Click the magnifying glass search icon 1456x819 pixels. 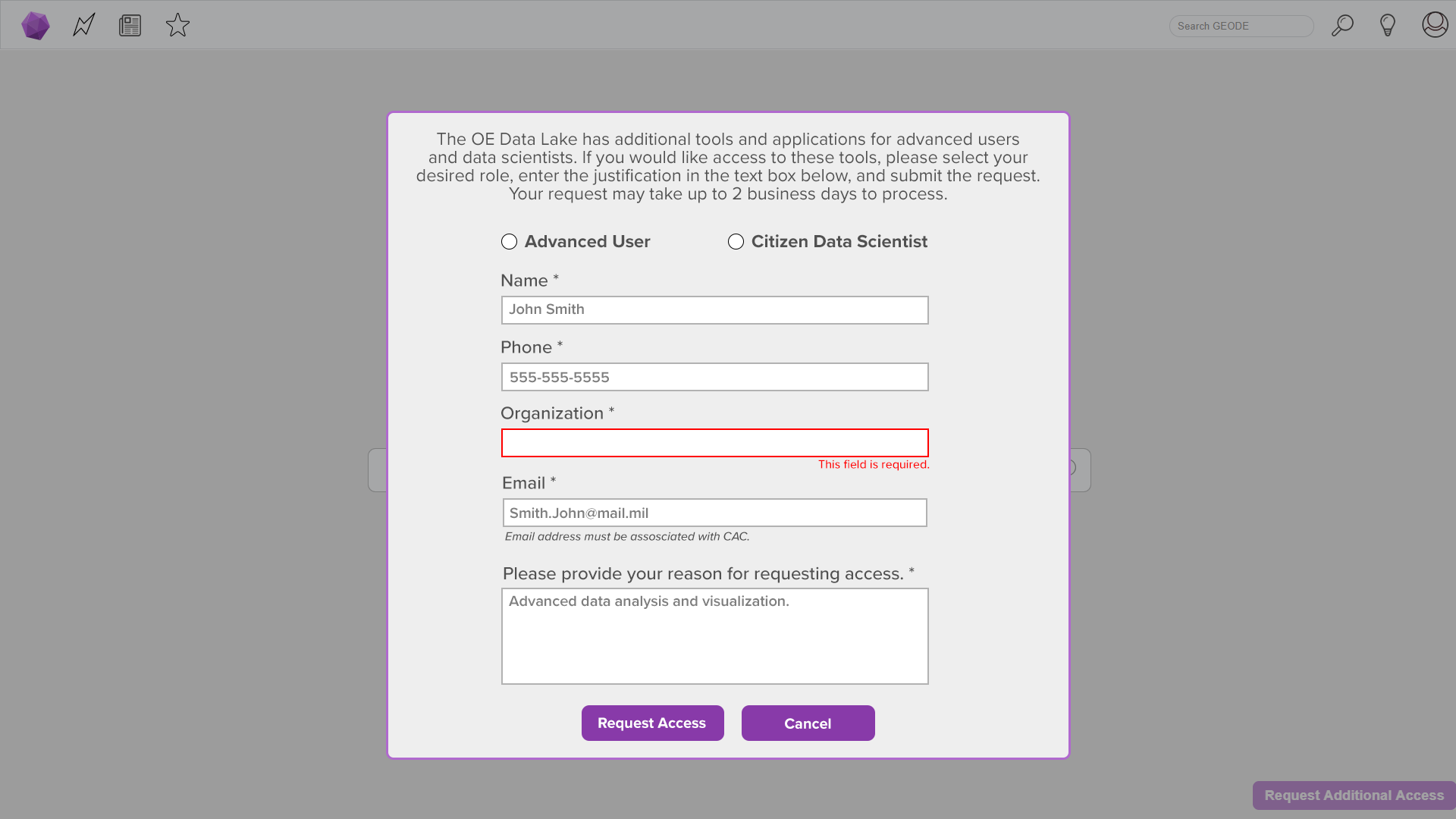coord(1342,26)
